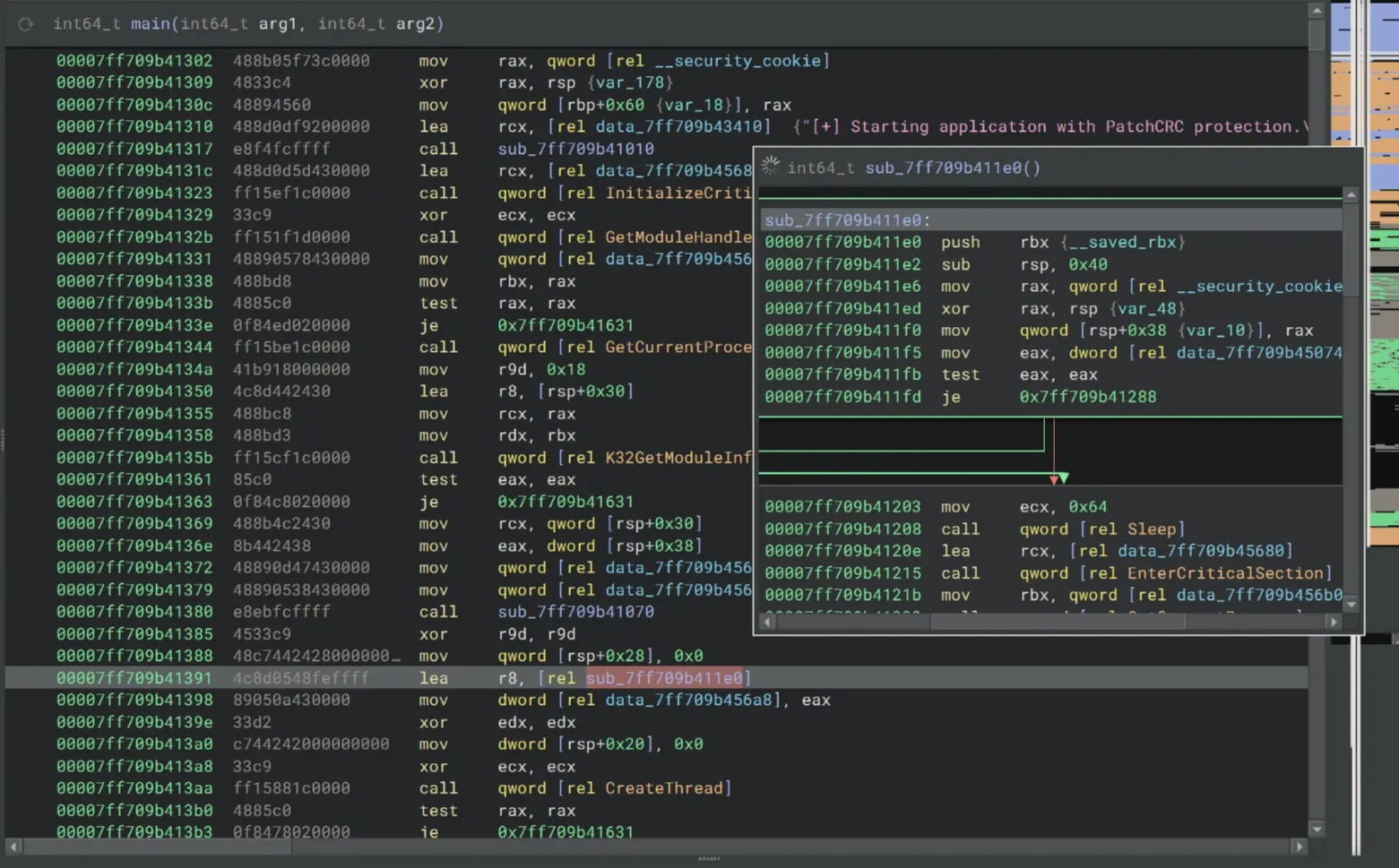Click the reanalyze icon beside main function header
This screenshot has height=868, width=1399.
point(25,24)
